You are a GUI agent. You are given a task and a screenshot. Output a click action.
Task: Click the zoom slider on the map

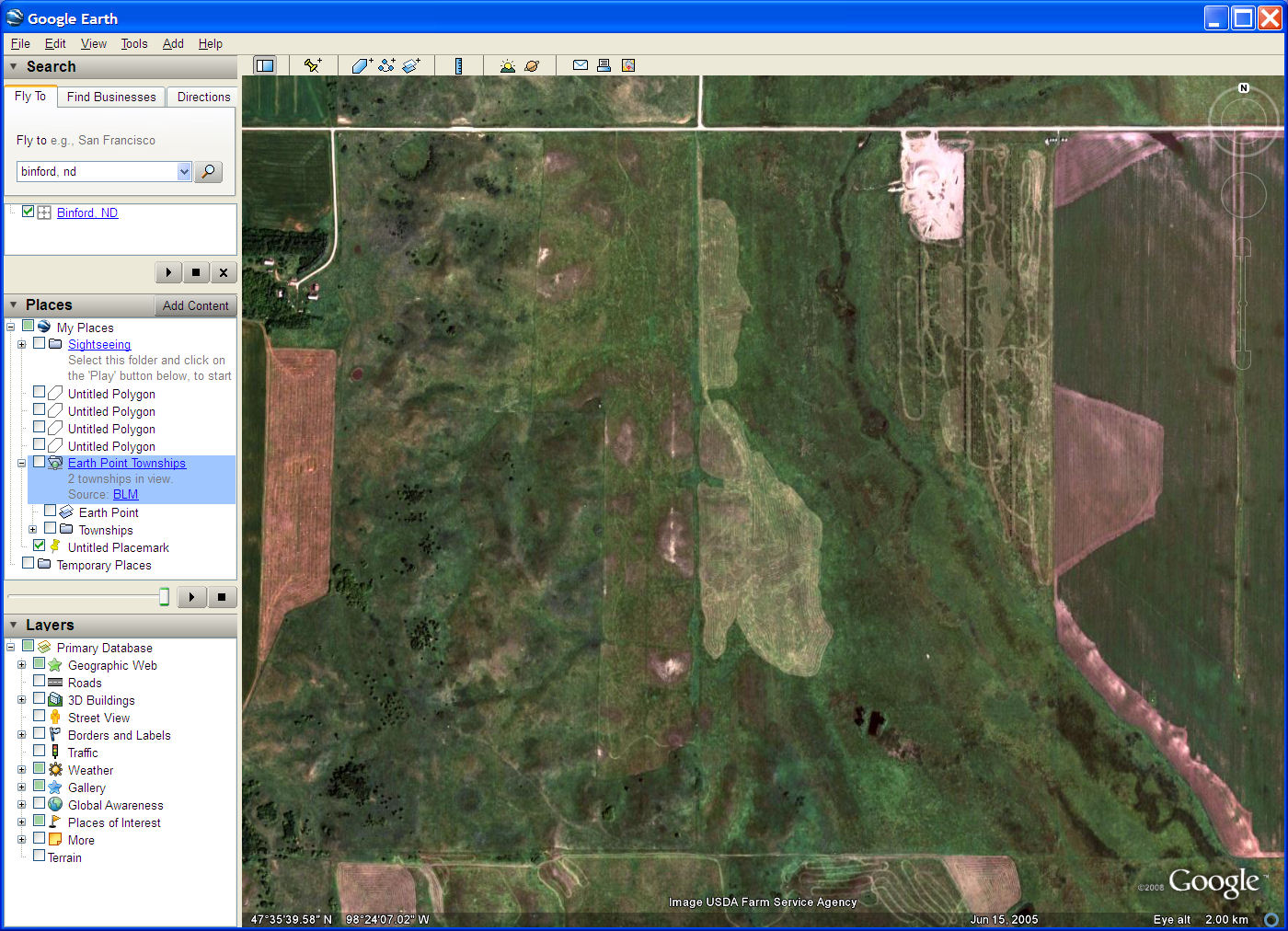[1243, 304]
